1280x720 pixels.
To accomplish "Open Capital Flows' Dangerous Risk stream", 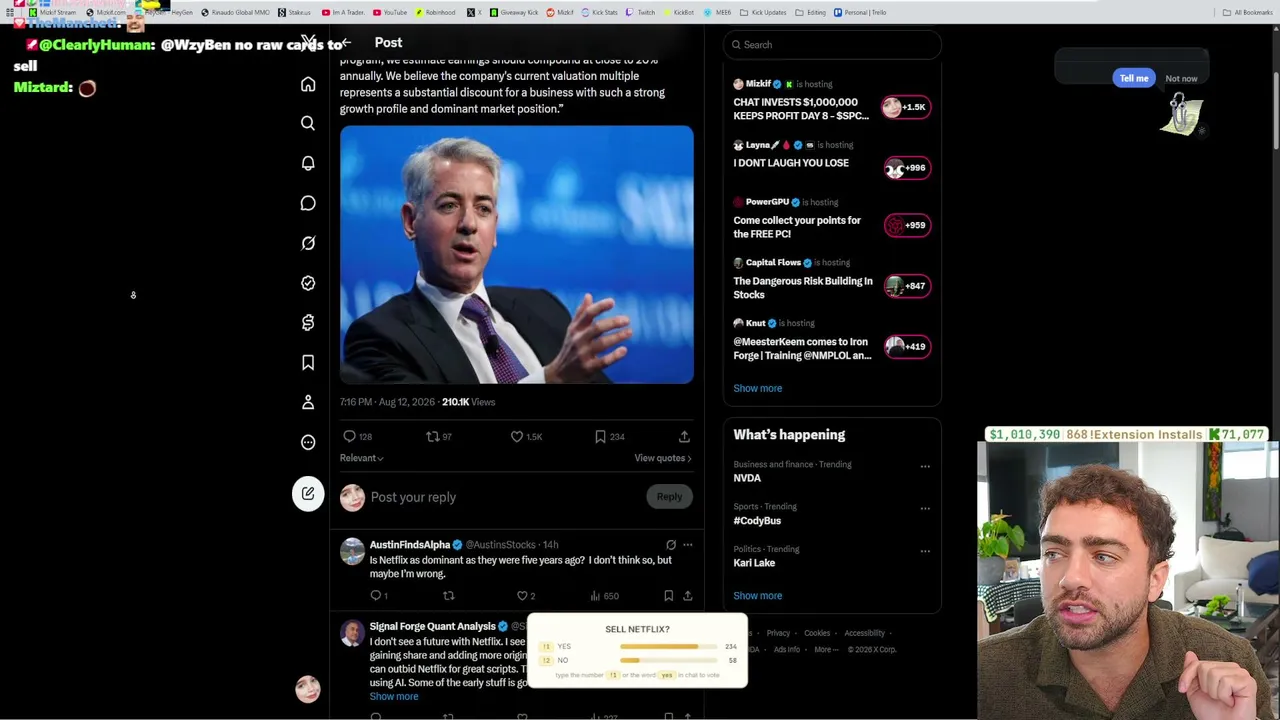I will 832,280.
